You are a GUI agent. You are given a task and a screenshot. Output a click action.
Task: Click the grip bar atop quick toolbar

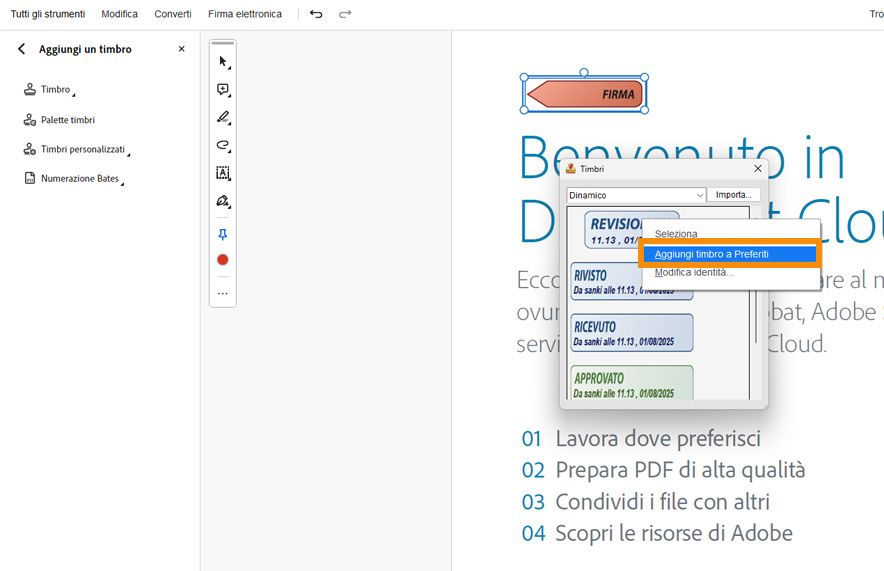(x=223, y=43)
